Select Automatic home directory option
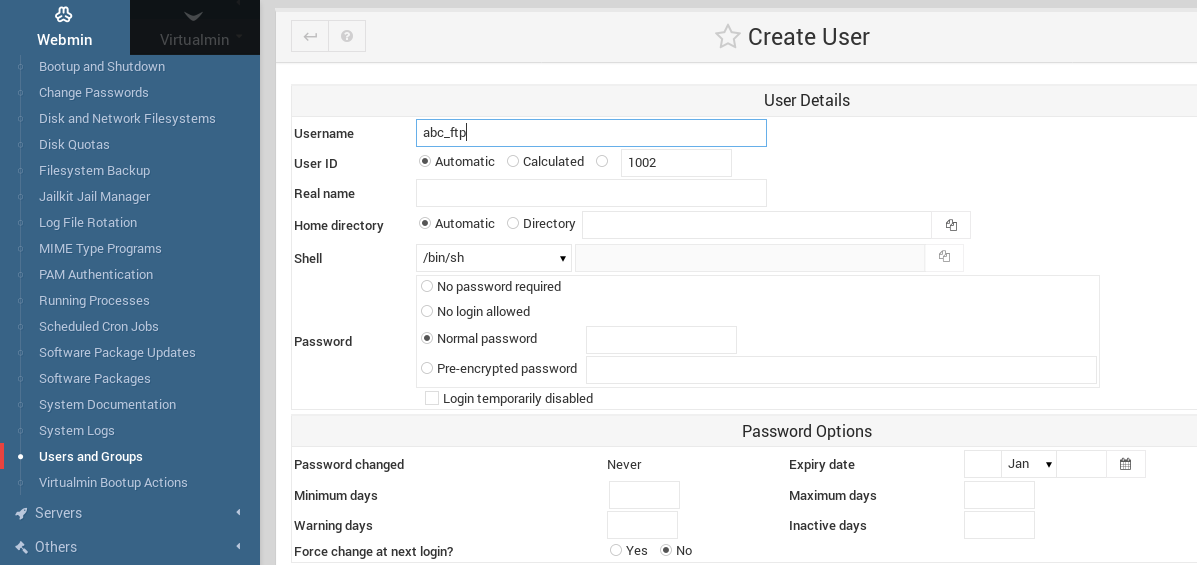This screenshot has width=1197, height=565. pyautogui.click(x=425, y=223)
